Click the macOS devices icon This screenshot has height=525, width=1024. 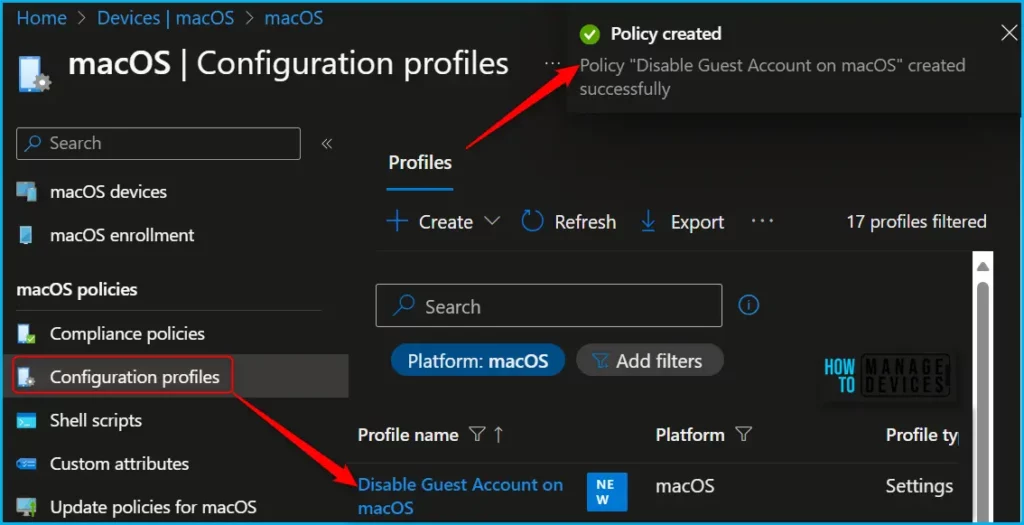pyautogui.click(x=26, y=192)
